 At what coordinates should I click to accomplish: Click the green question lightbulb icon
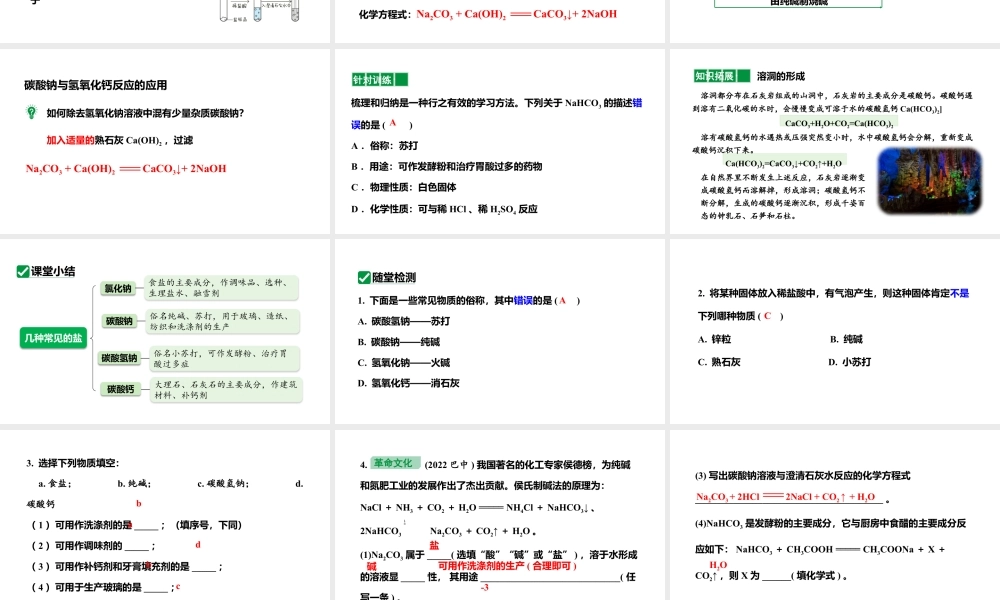pos(32,113)
